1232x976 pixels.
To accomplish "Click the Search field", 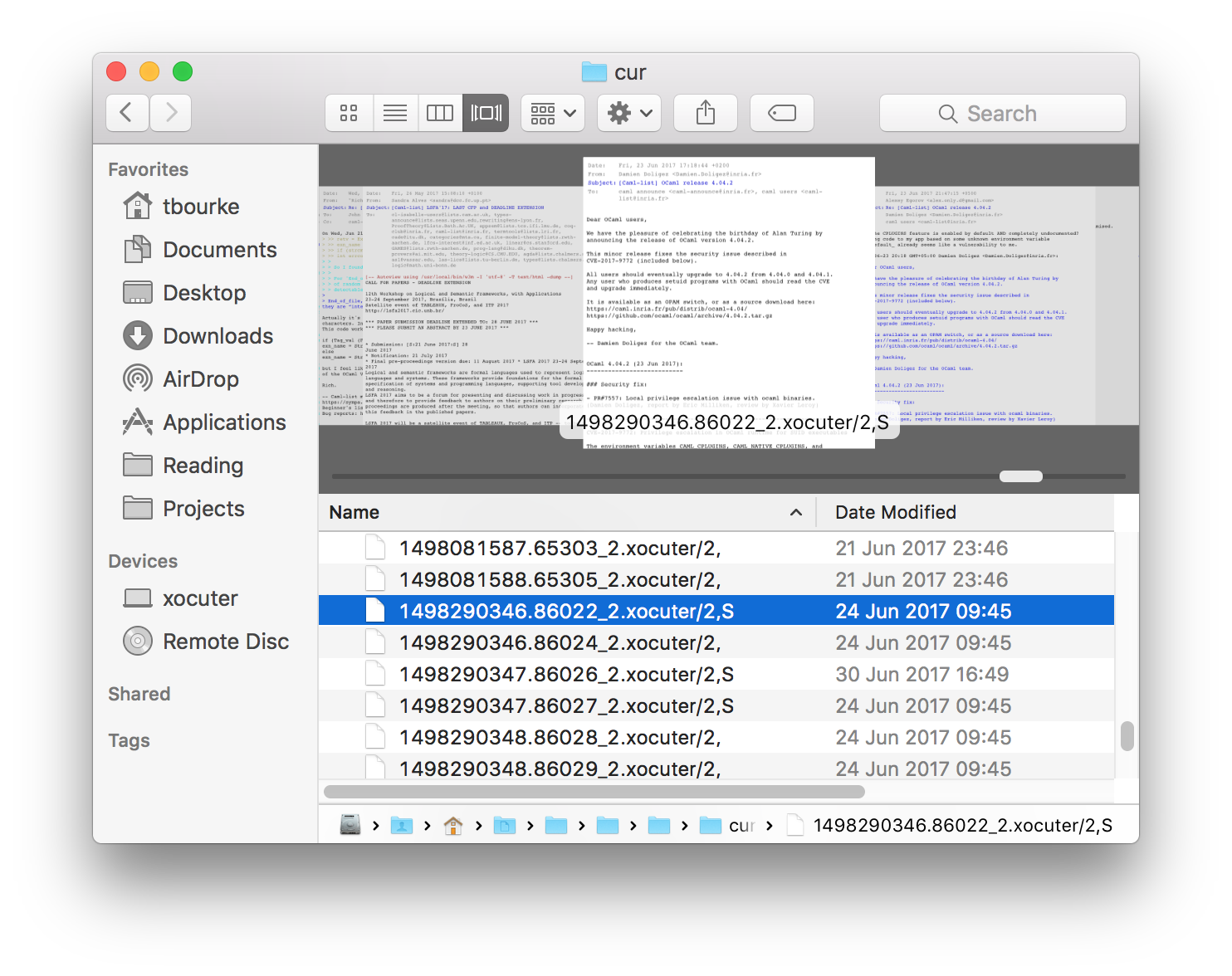I will point(1003,113).
